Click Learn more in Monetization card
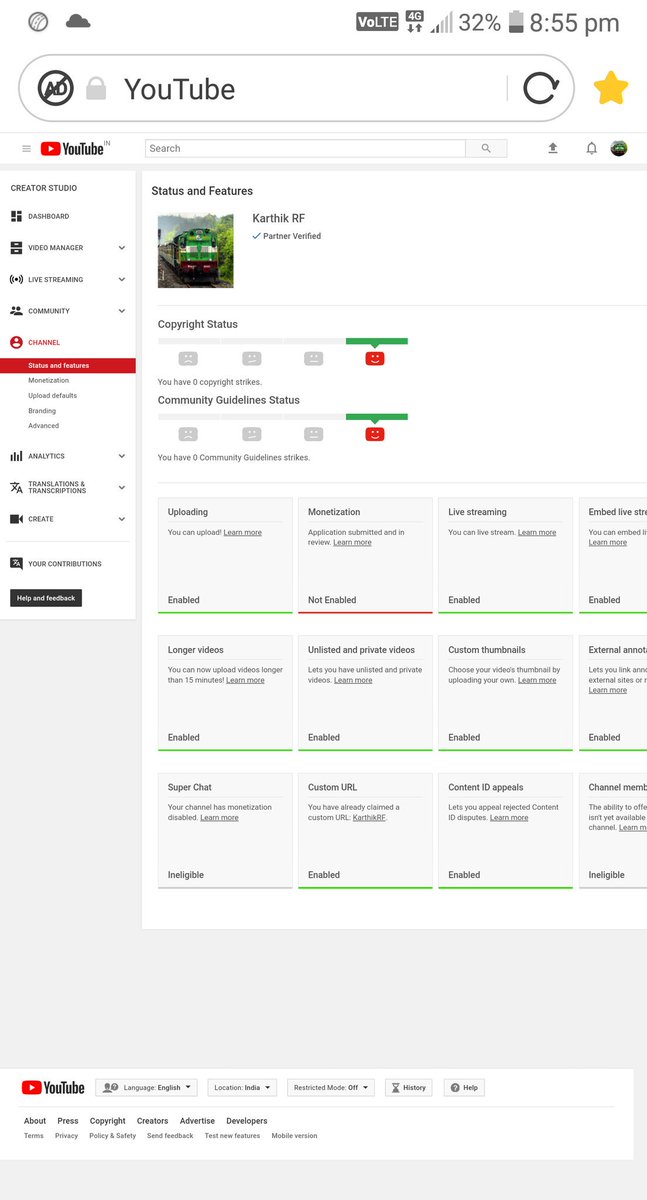 [352, 542]
